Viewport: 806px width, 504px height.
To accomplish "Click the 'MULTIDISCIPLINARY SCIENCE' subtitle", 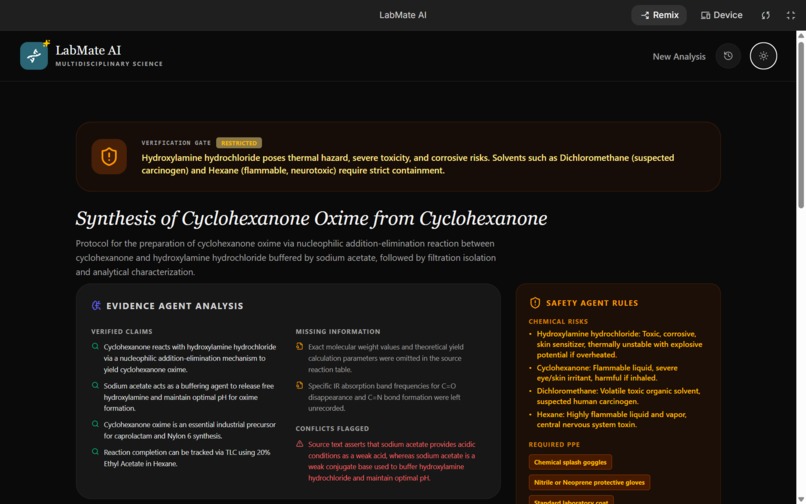I will tap(109, 64).
